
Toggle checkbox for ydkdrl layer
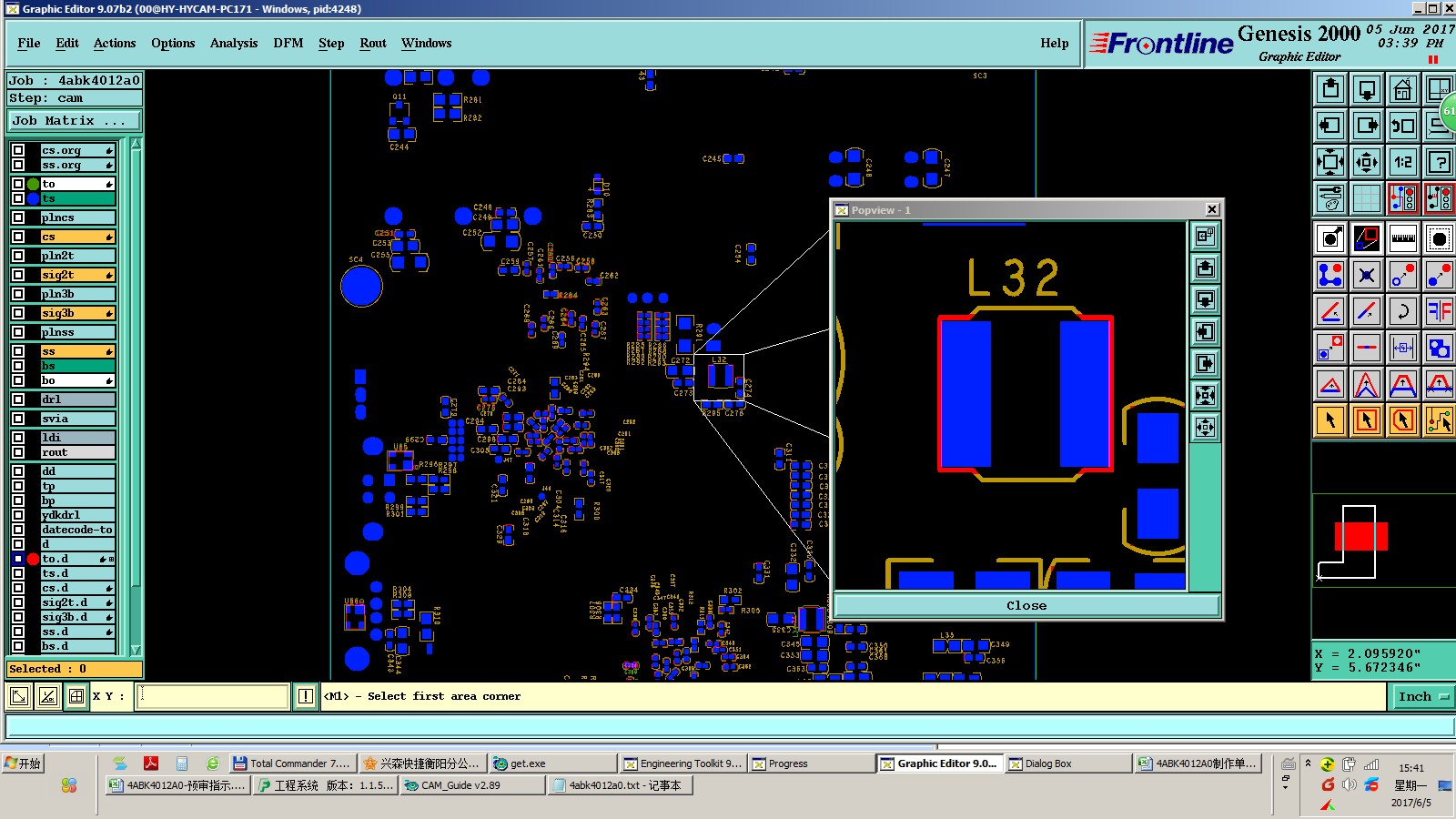coord(18,515)
